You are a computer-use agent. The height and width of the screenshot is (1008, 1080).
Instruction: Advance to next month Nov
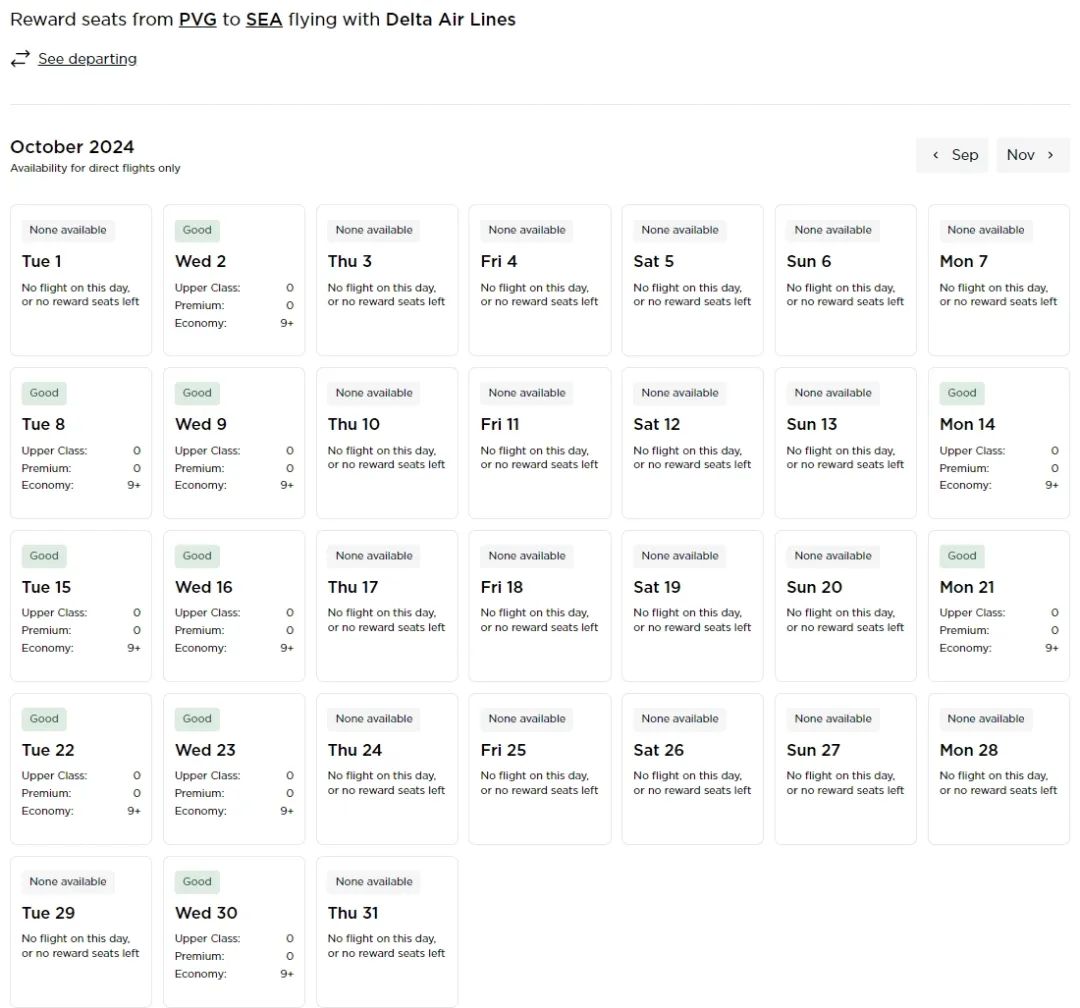1032,155
